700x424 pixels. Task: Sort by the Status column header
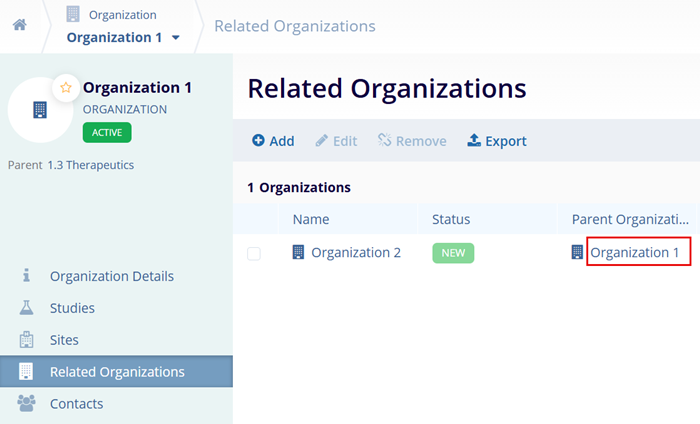[x=451, y=219]
